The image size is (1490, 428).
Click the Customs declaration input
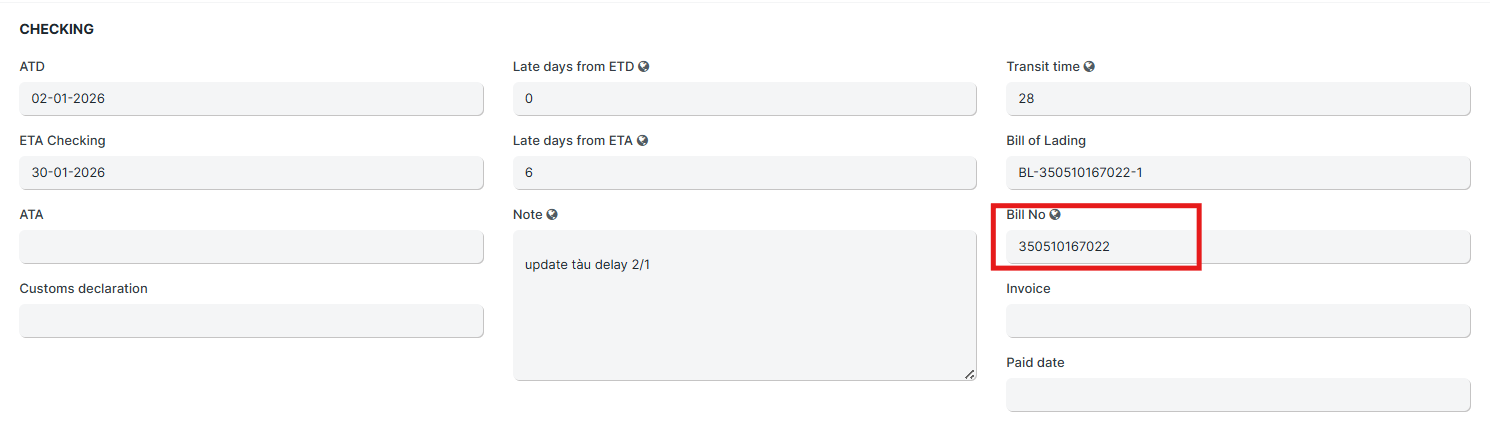[x=251, y=321]
